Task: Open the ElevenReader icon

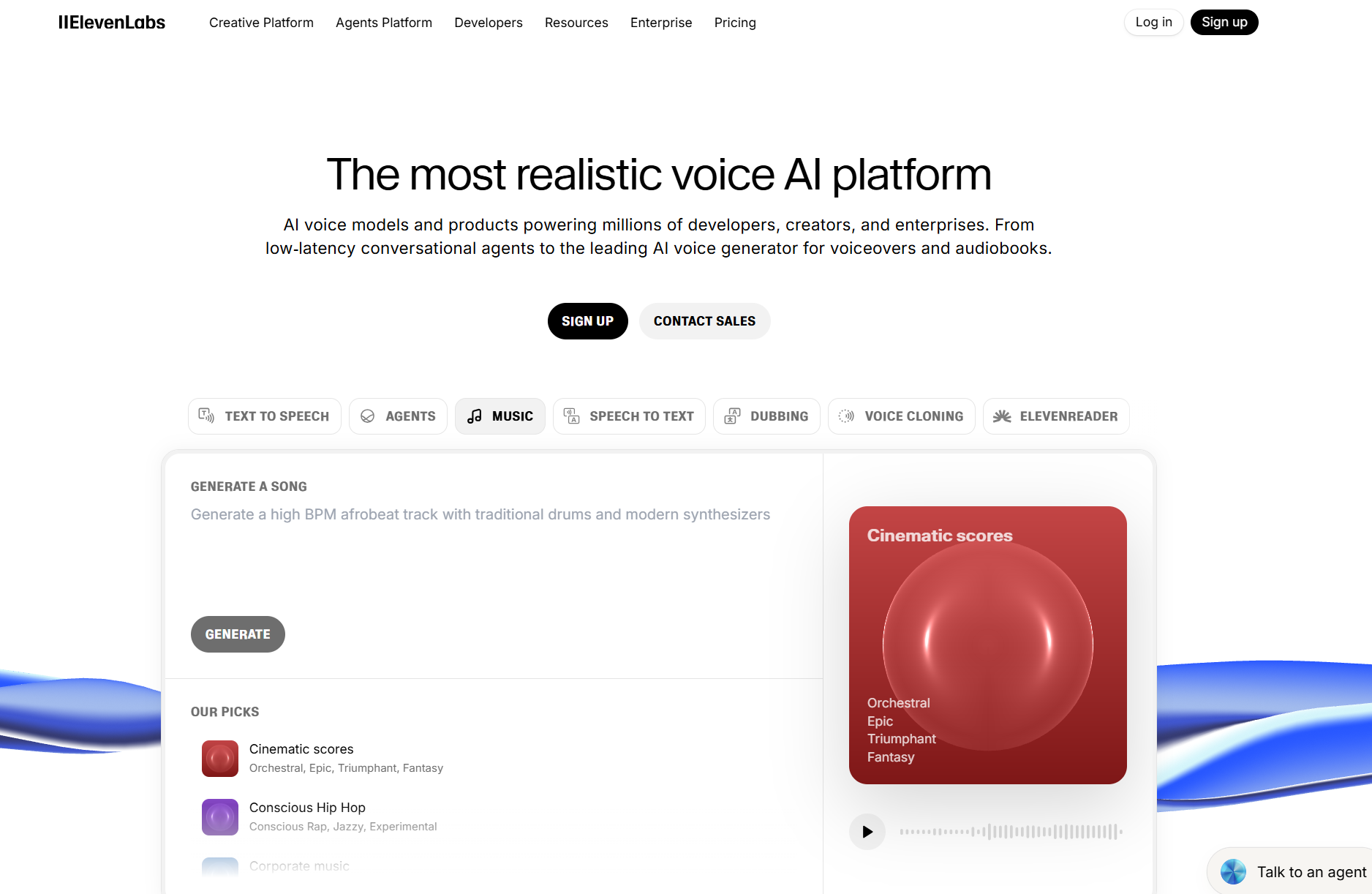Action: 1002,416
